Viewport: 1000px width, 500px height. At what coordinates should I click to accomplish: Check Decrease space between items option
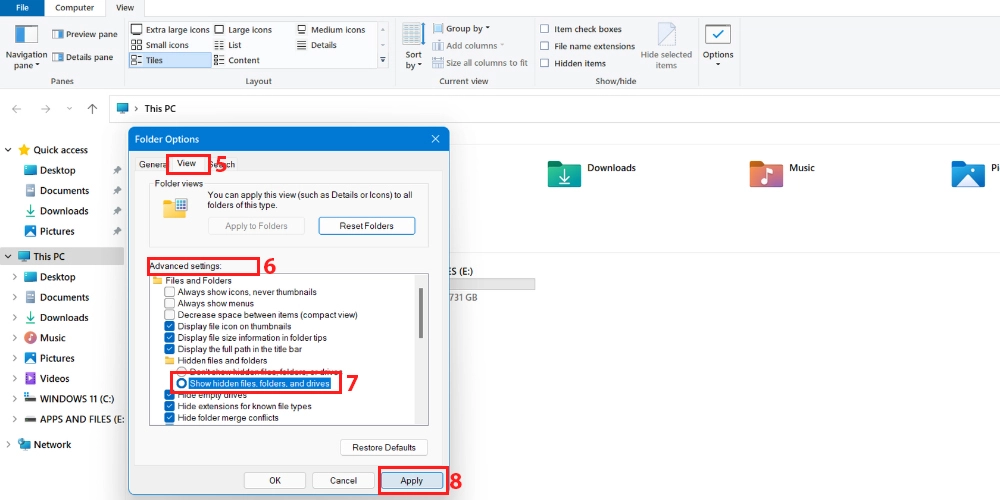coord(170,315)
